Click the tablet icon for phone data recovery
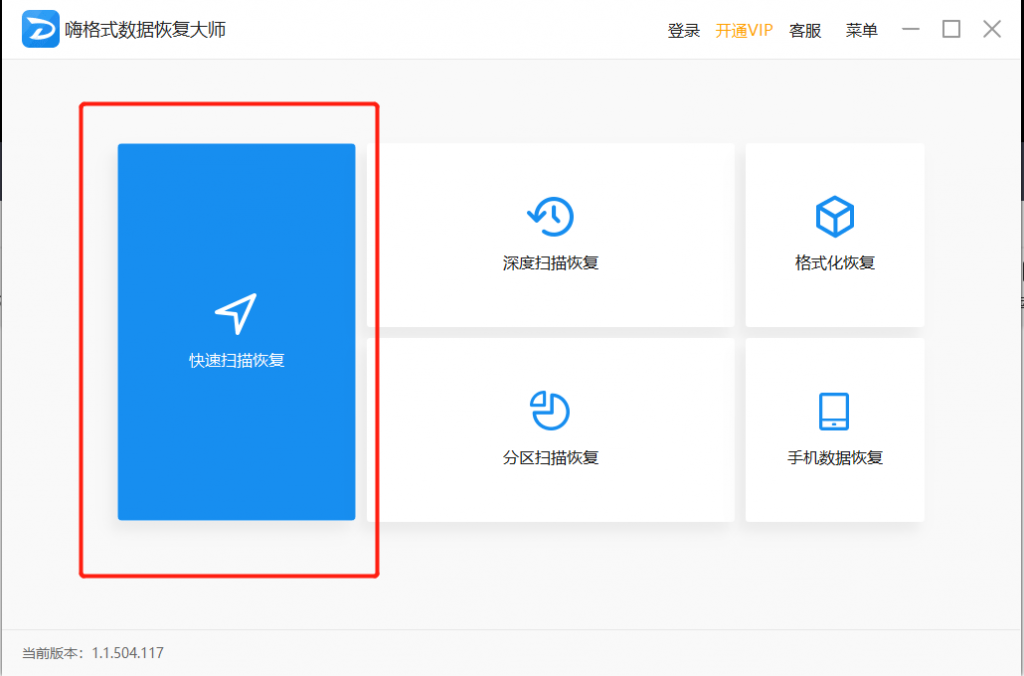This screenshot has height=676, width=1024. (834, 411)
